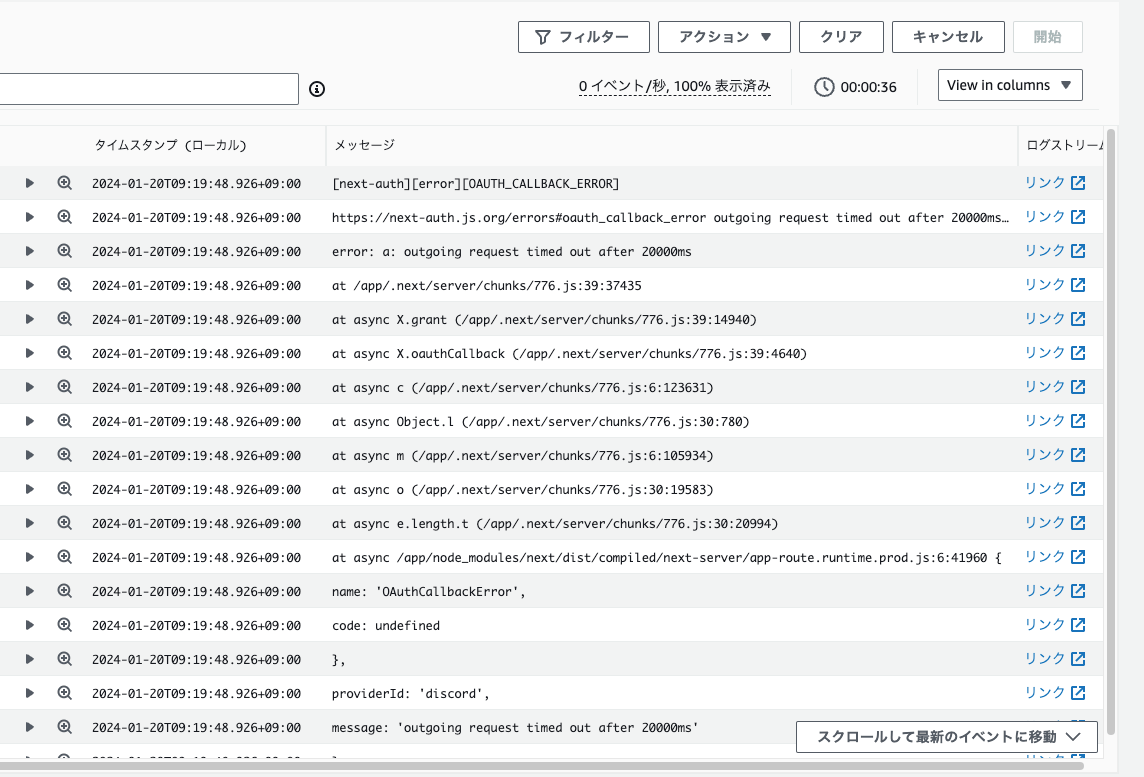
Task: Open リンク for the 776.js:39:37435 row
Action: pyautogui.click(x=1045, y=285)
